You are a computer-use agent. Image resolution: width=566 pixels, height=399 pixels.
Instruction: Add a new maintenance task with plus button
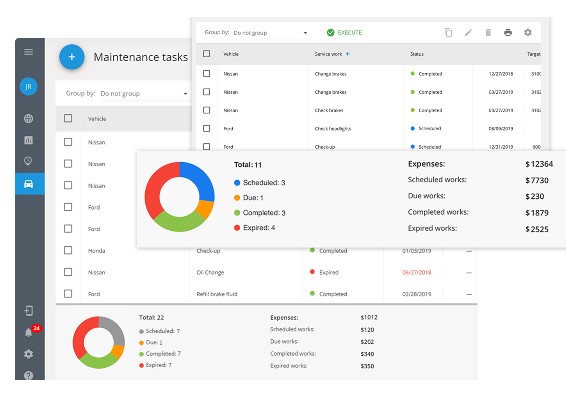coord(71,57)
